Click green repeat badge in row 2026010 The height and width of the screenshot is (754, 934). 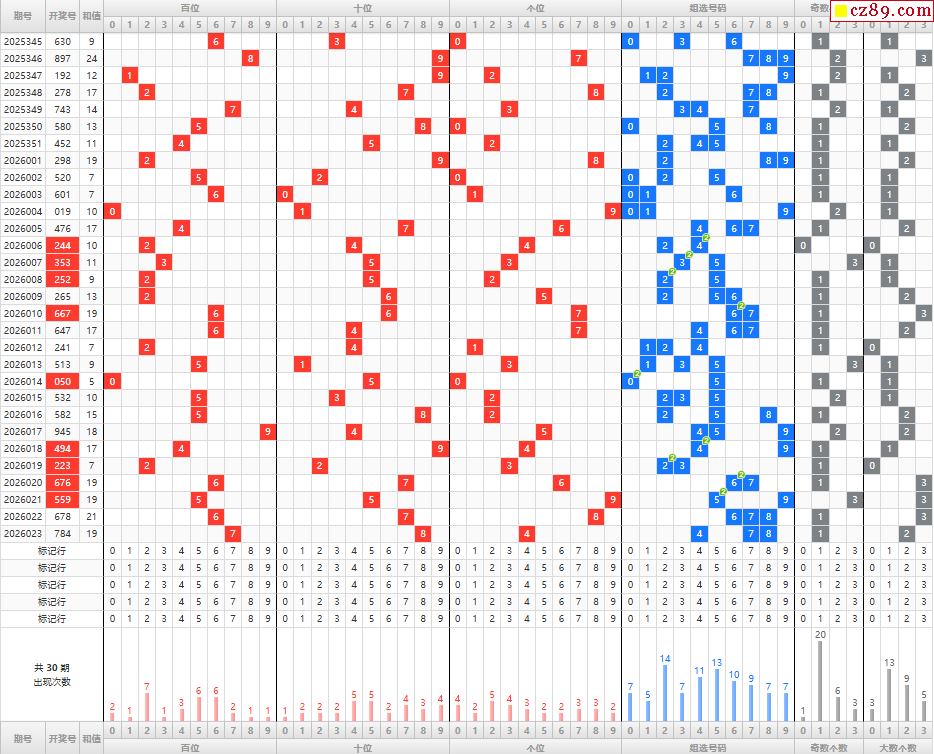pyautogui.click(x=741, y=306)
